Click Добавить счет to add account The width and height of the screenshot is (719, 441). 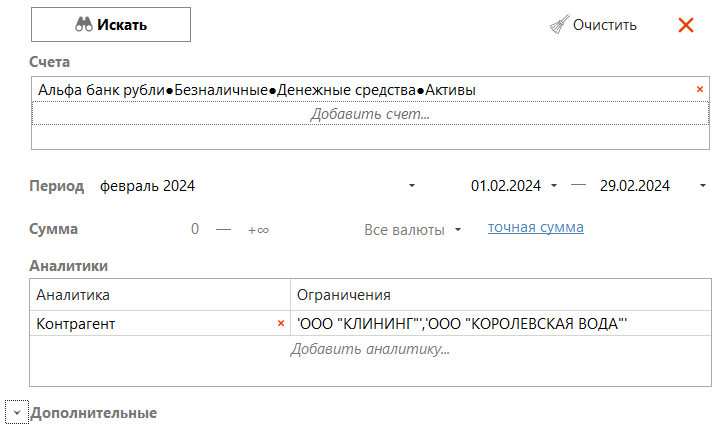point(369,114)
